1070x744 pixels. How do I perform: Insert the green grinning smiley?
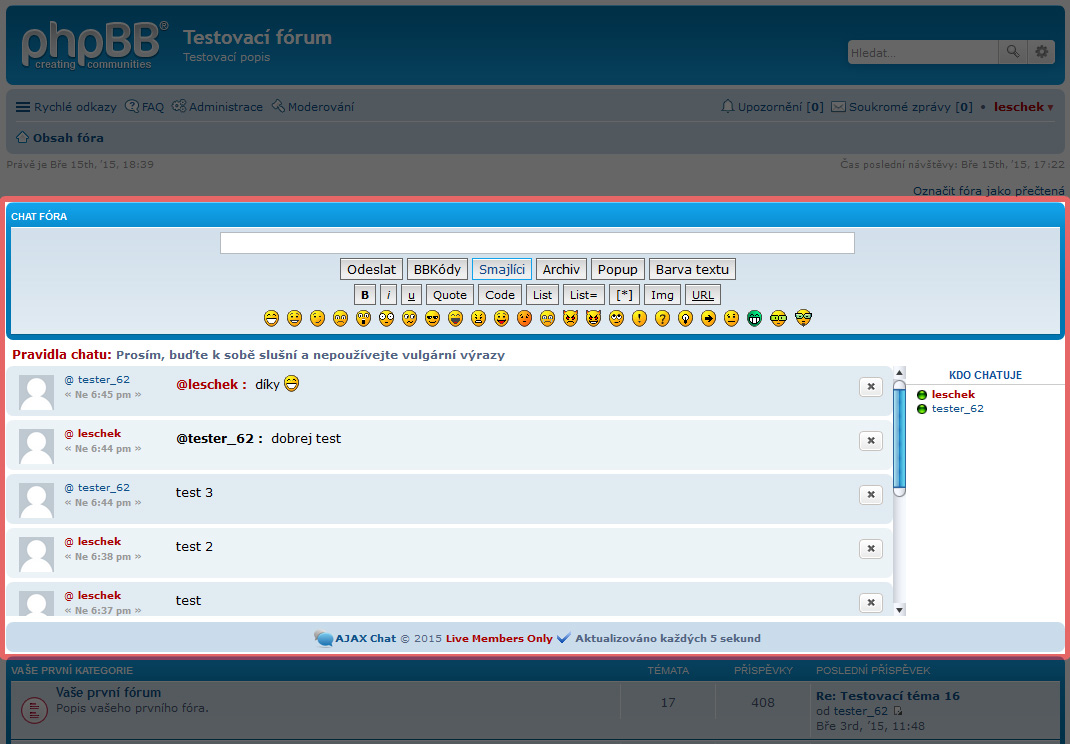point(754,318)
